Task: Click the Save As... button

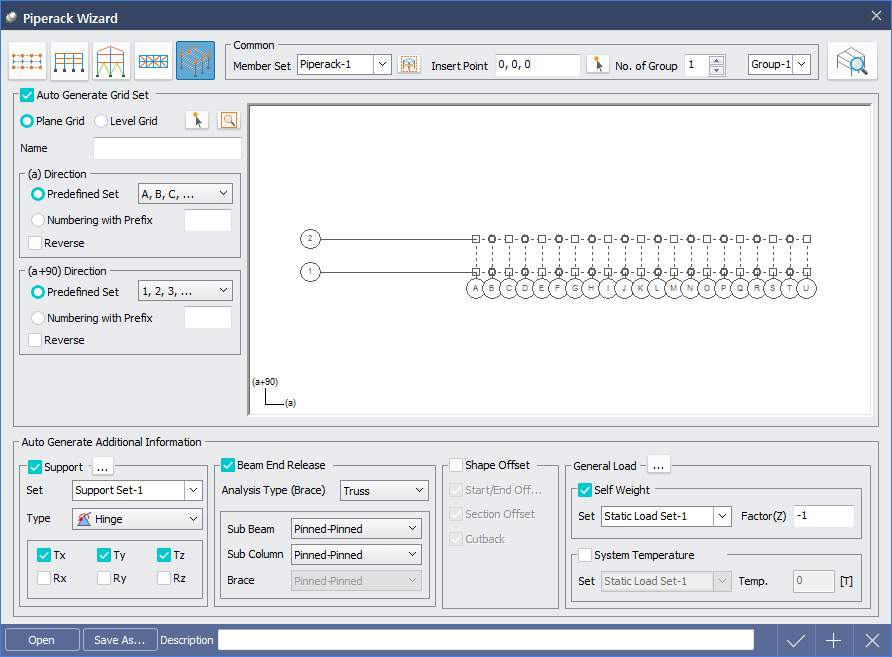Action: 119,640
